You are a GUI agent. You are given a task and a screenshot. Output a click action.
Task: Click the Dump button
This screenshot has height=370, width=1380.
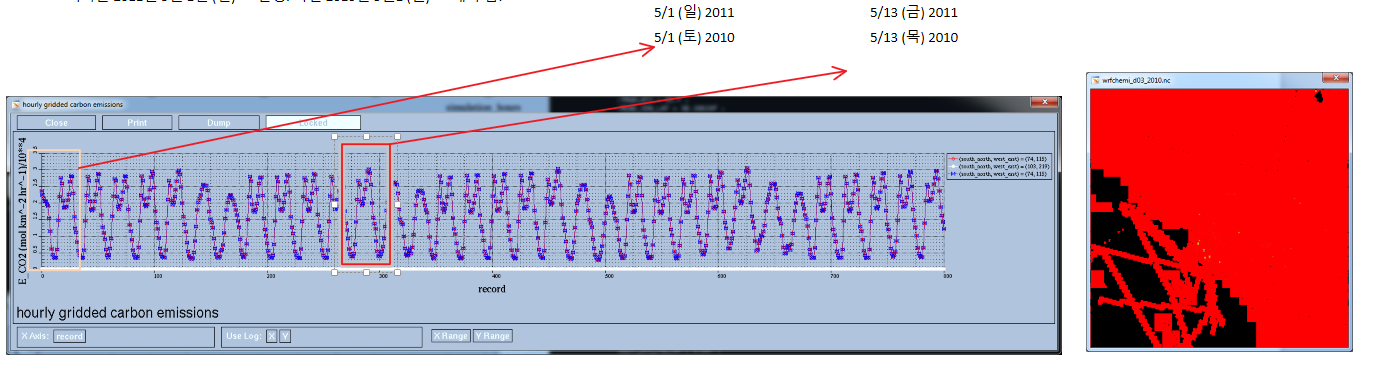point(219,123)
